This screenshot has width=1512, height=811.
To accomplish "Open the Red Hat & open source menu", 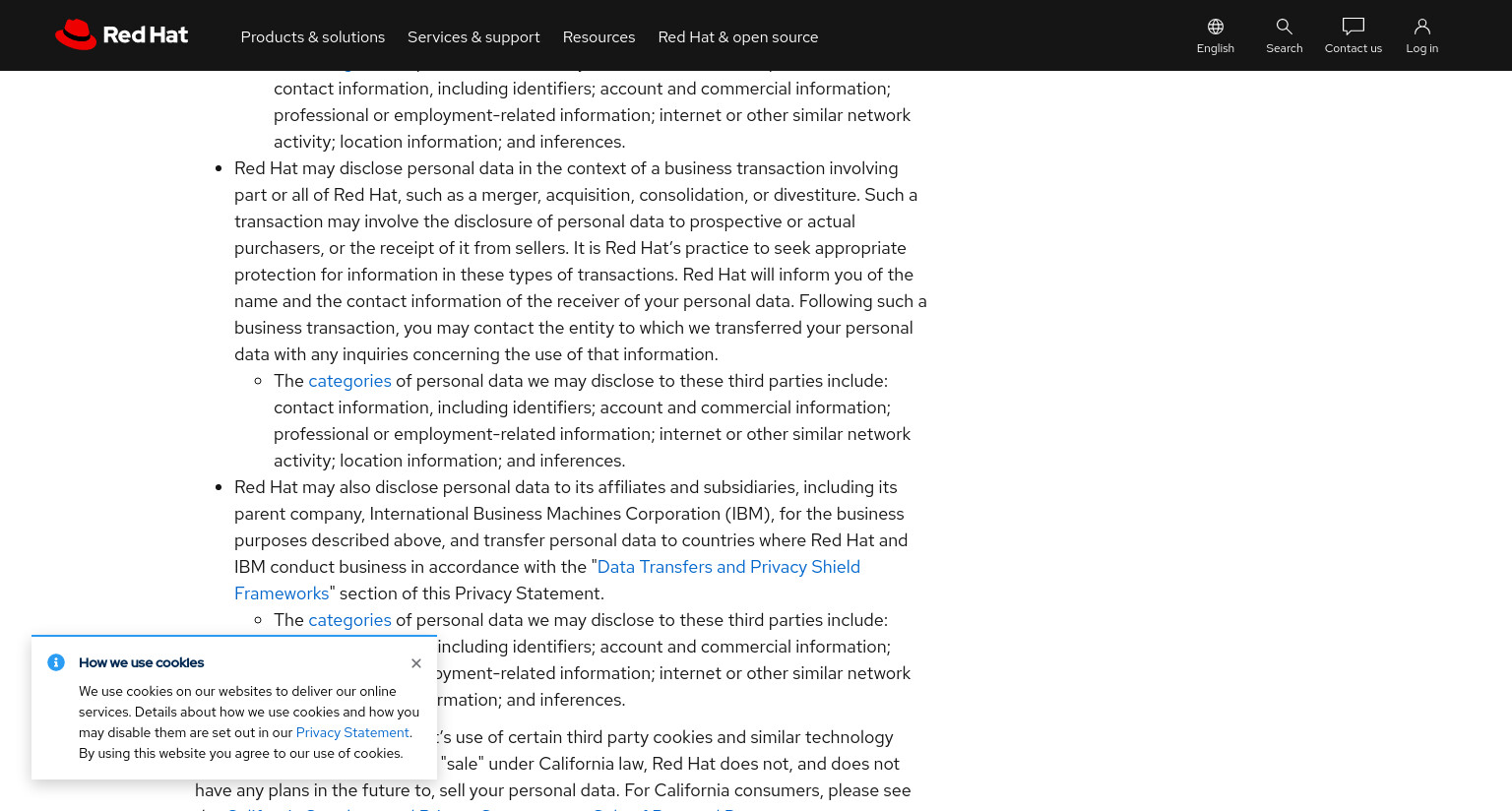I will [738, 36].
